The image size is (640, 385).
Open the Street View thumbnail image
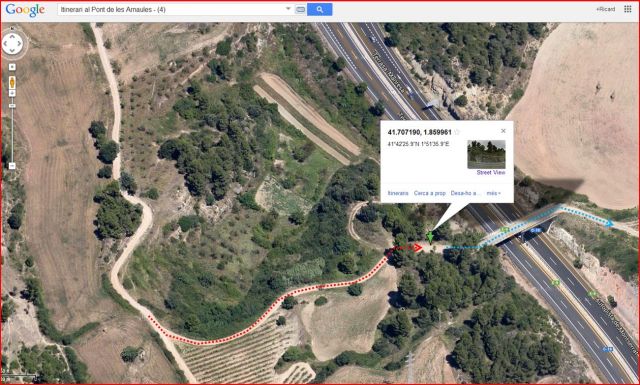pyautogui.click(x=486, y=154)
